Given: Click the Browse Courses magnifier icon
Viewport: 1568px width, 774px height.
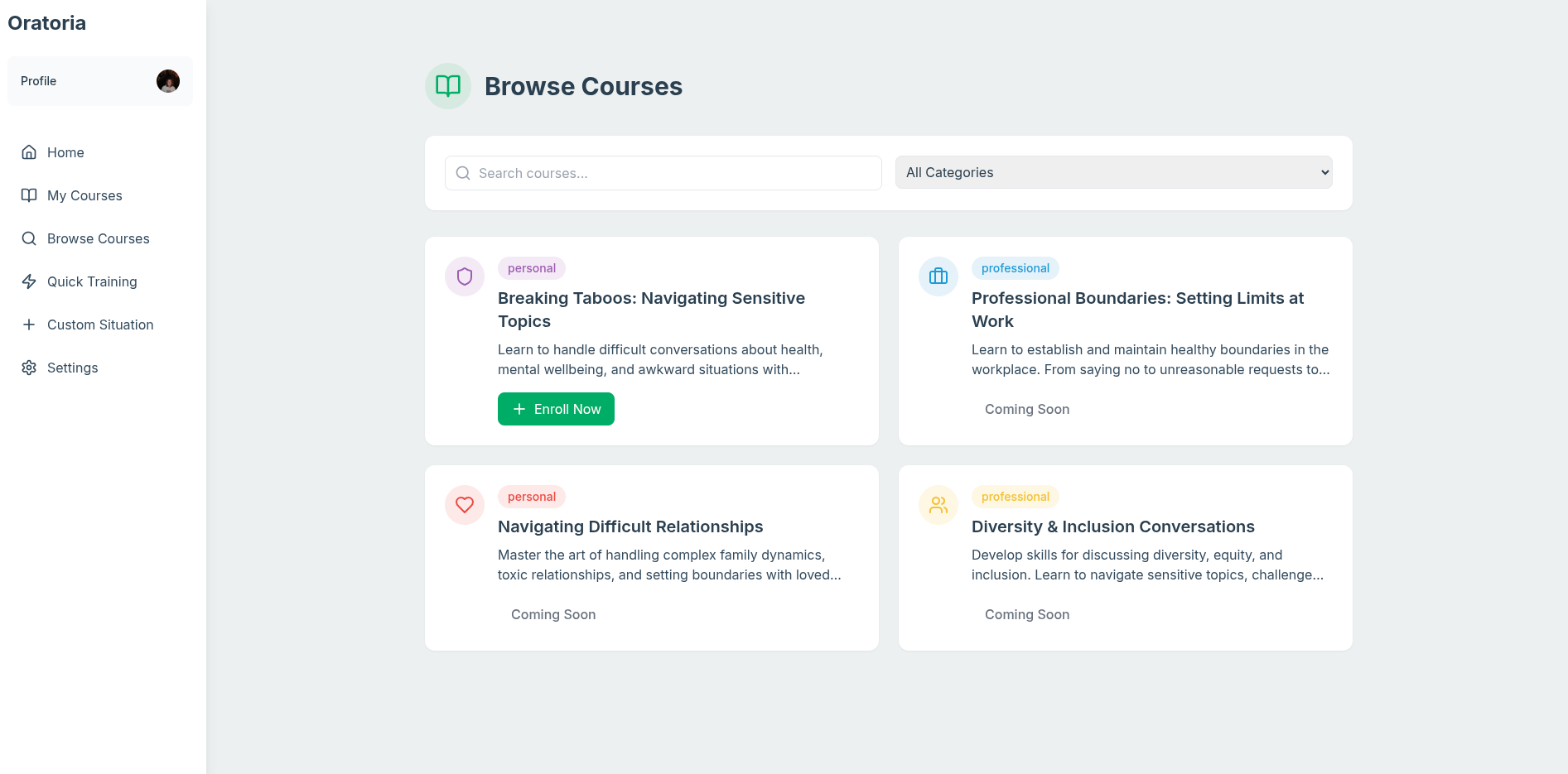Looking at the screenshot, I should tap(29, 238).
